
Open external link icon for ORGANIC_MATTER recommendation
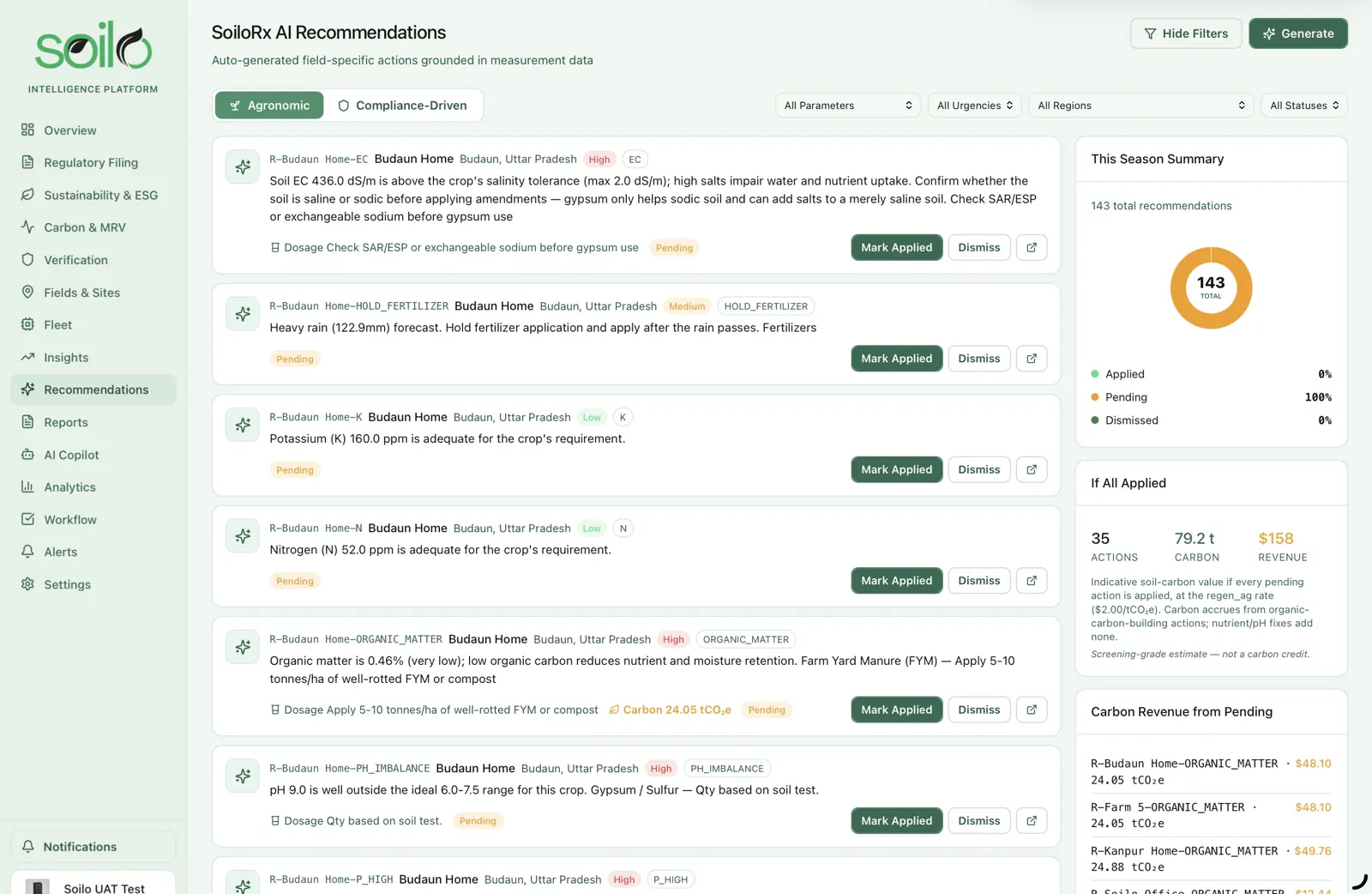point(1032,710)
